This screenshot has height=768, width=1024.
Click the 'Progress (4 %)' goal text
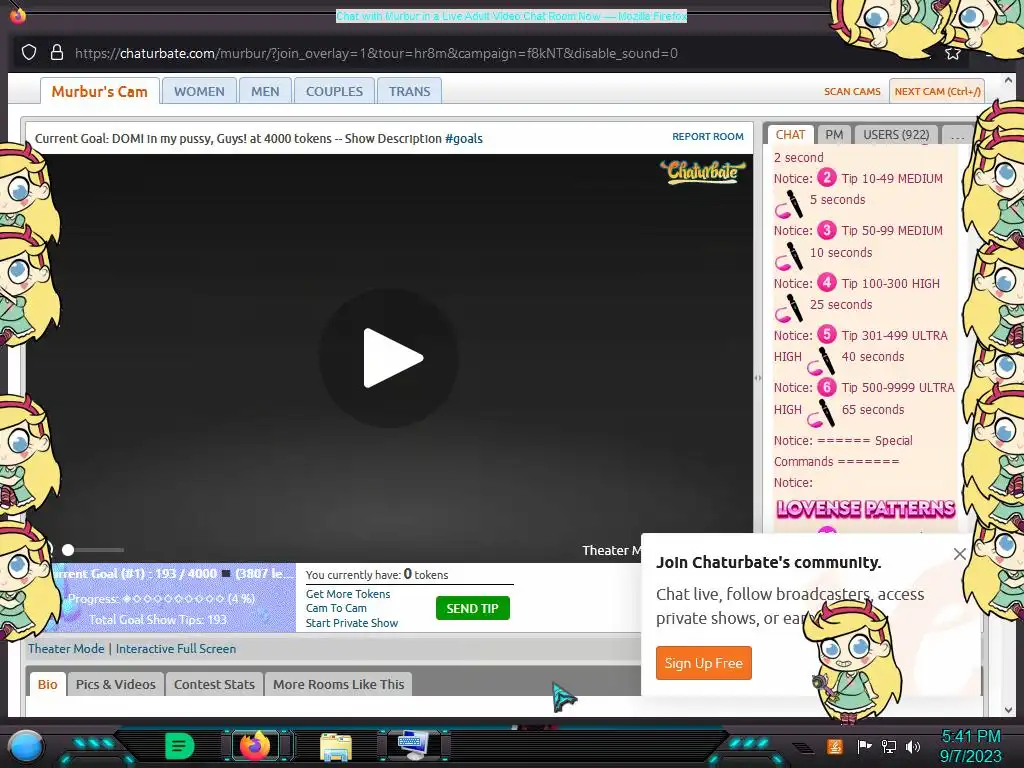click(161, 598)
